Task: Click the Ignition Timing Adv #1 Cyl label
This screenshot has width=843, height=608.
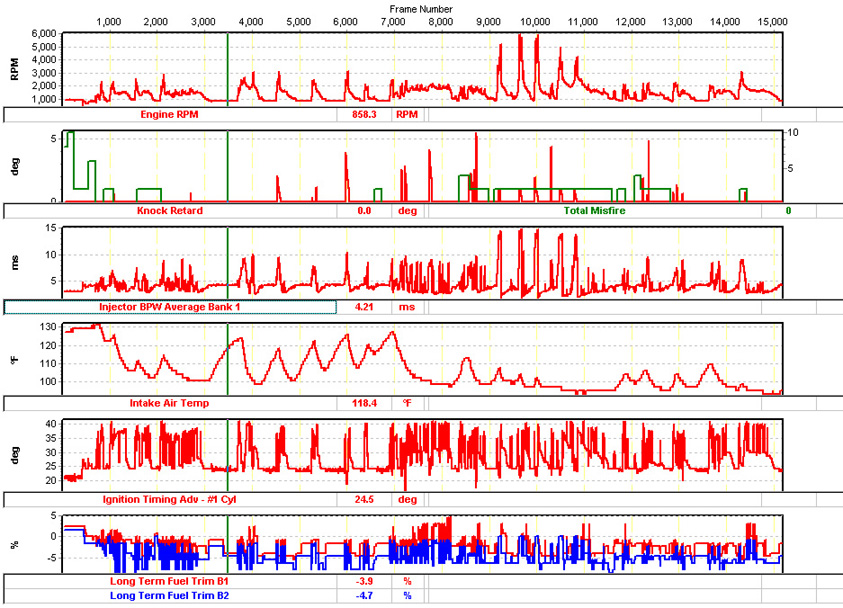Action: click(x=170, y=499)
